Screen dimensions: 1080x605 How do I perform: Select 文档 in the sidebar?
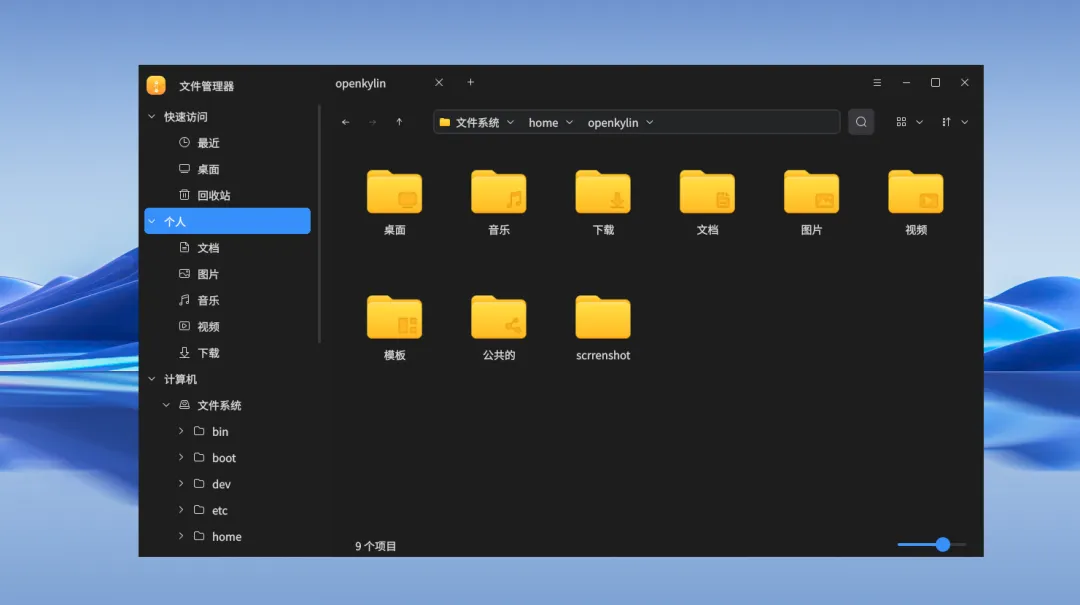point(208,247)
